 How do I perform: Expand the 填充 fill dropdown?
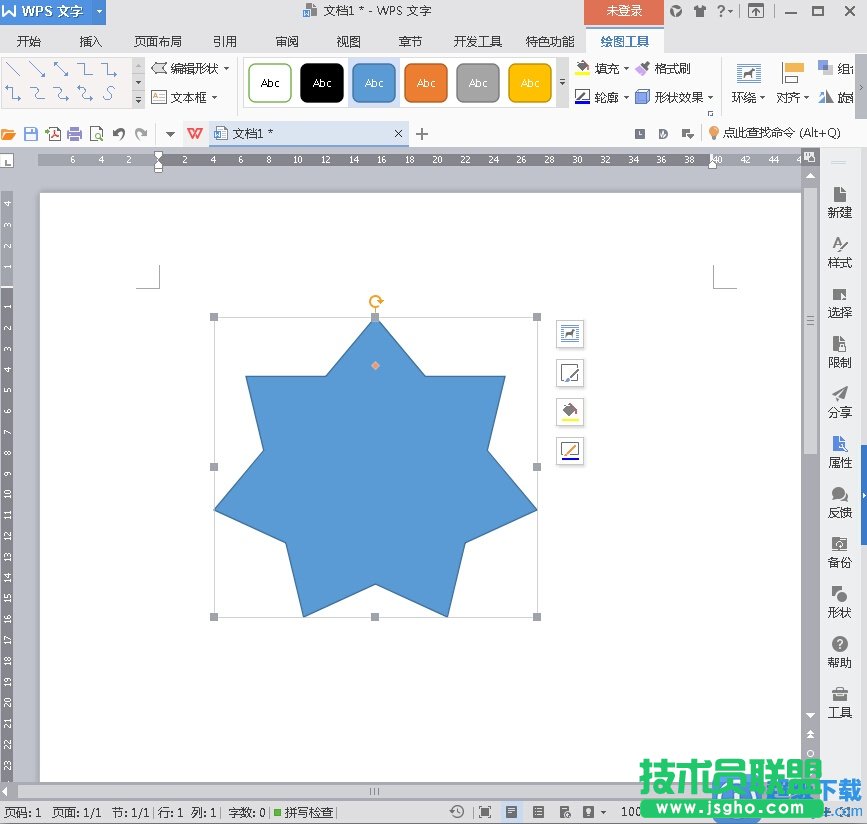click(626, 69)
